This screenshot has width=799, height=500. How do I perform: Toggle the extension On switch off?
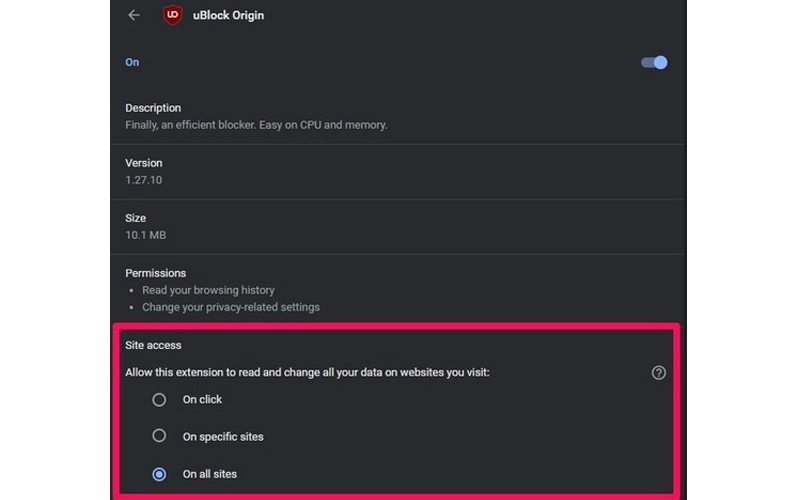(x=654, y=62)
